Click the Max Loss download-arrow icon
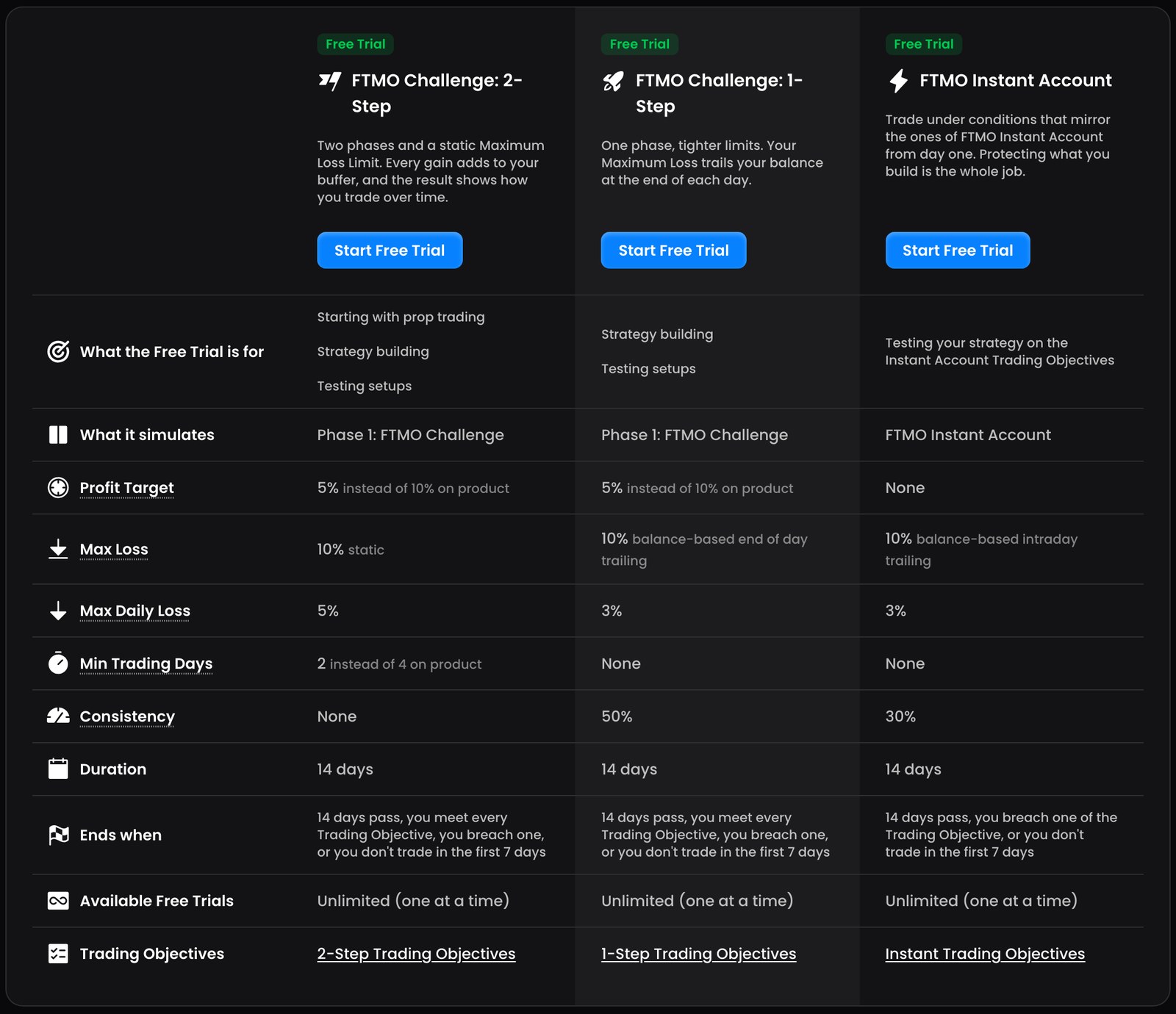The height and width of the screenshot is (1014, 1176). 58,549
